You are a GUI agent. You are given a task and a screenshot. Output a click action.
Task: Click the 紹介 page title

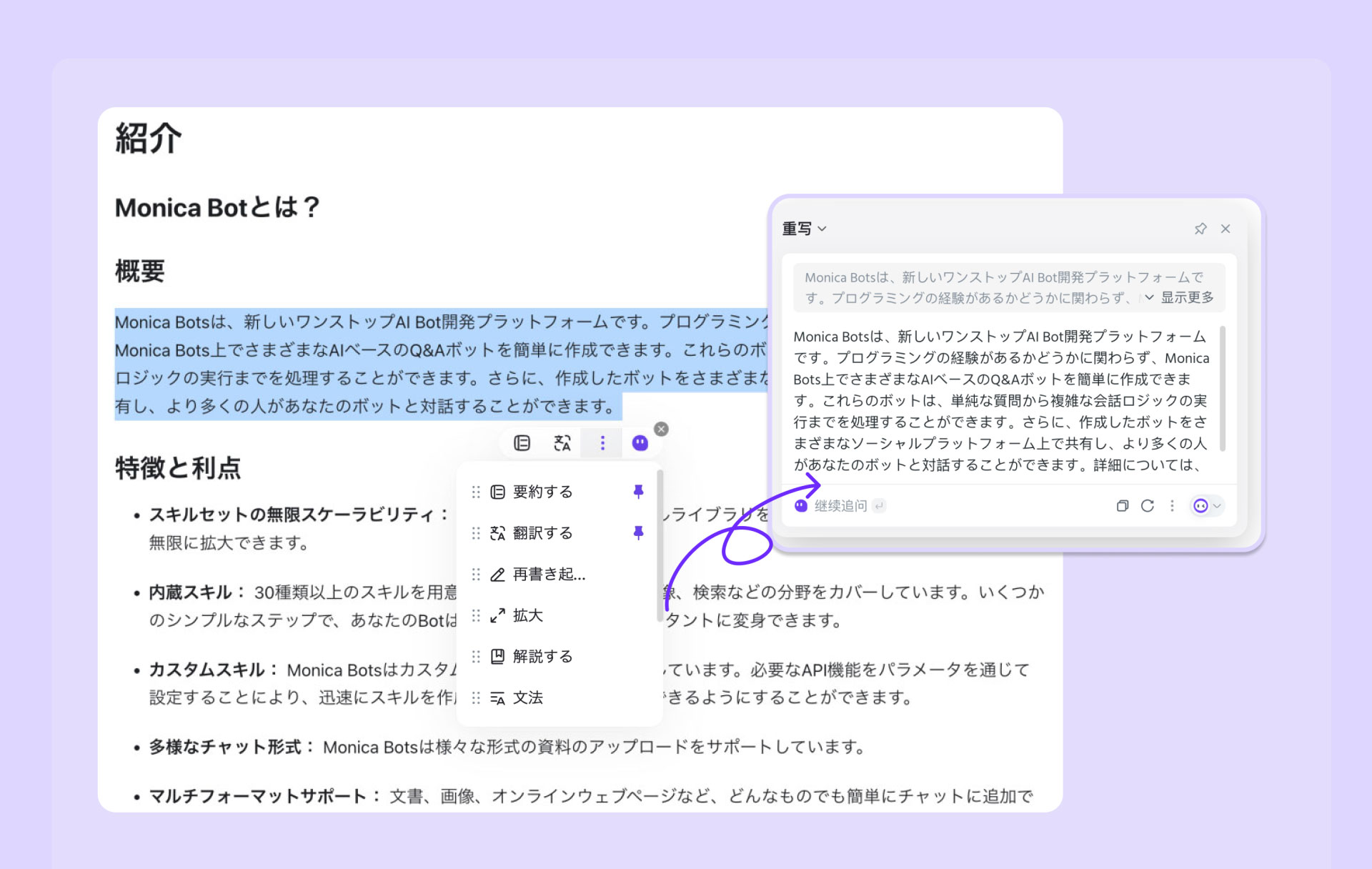coord(149,138)
